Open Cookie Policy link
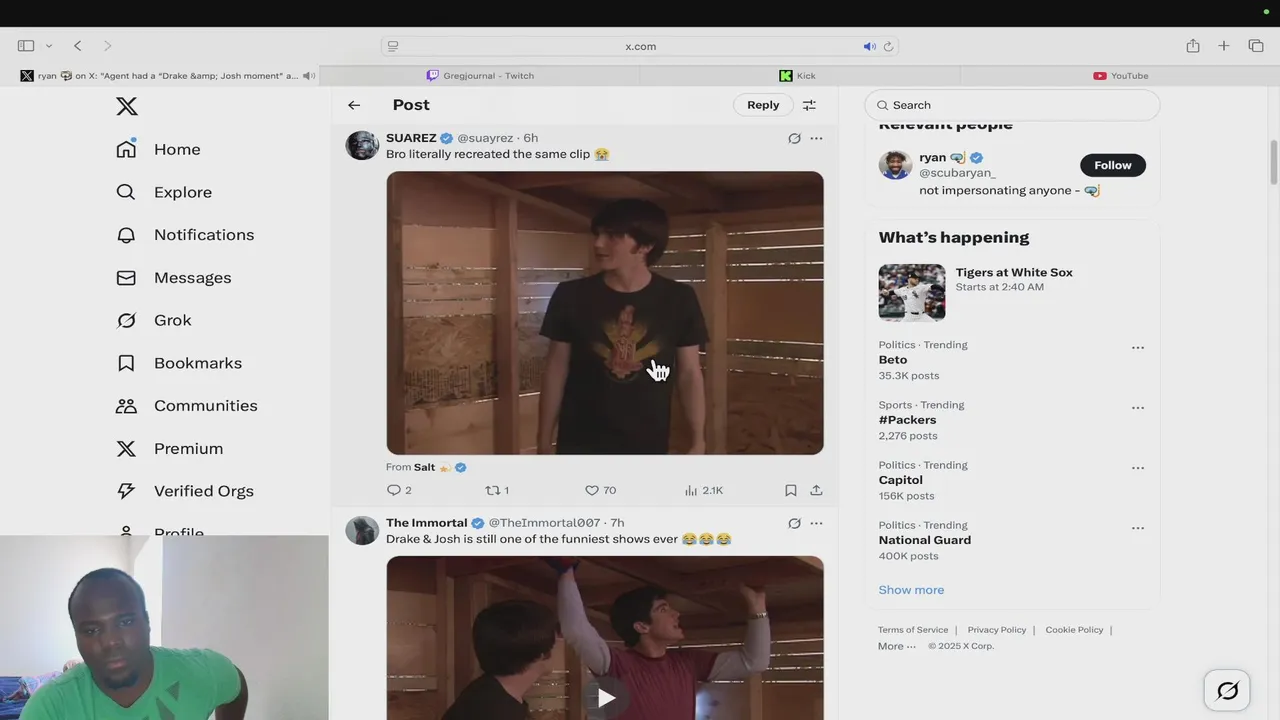1280x720 pixels. [x=1074, y=630]
